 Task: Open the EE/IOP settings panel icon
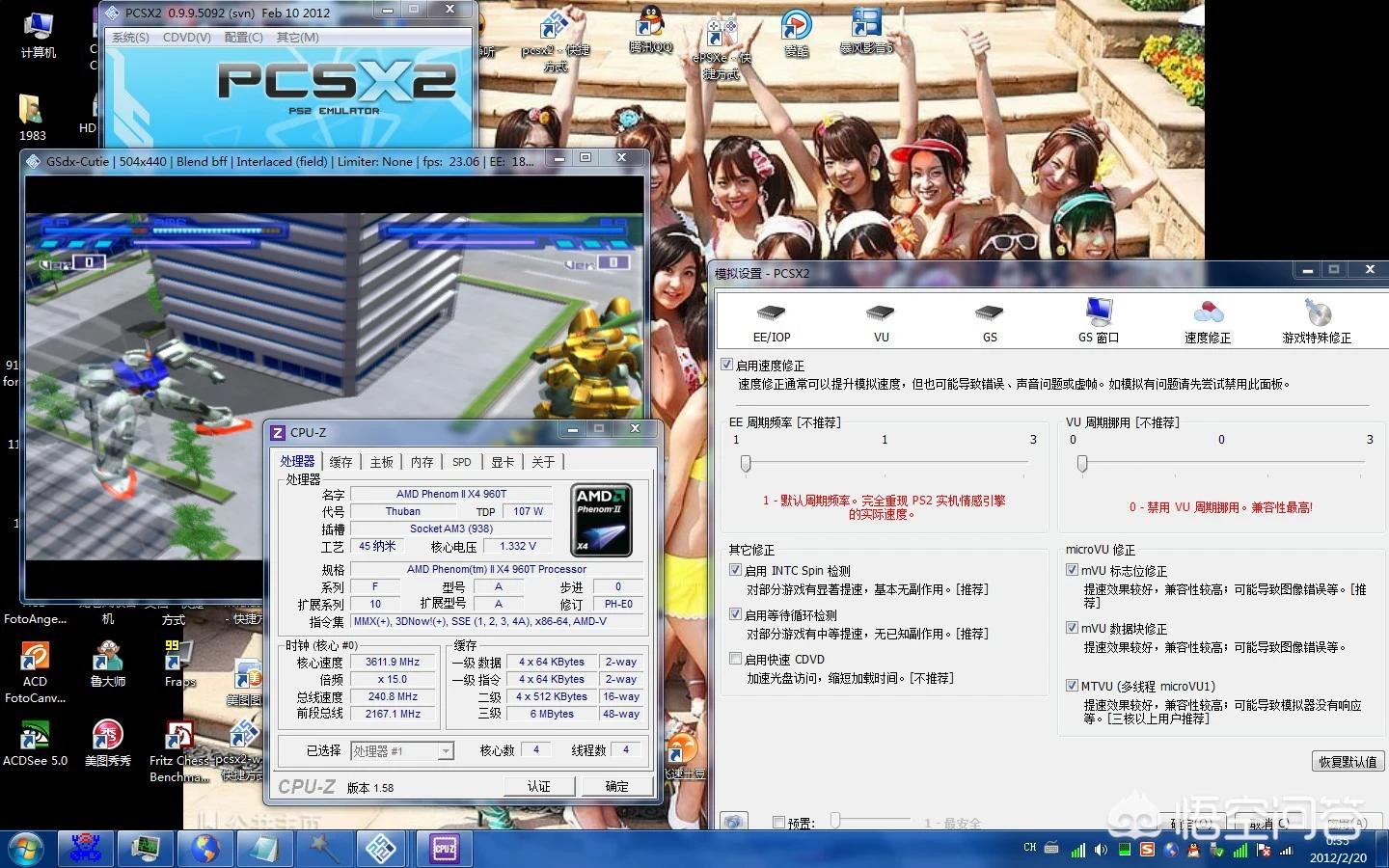[771, 314]
